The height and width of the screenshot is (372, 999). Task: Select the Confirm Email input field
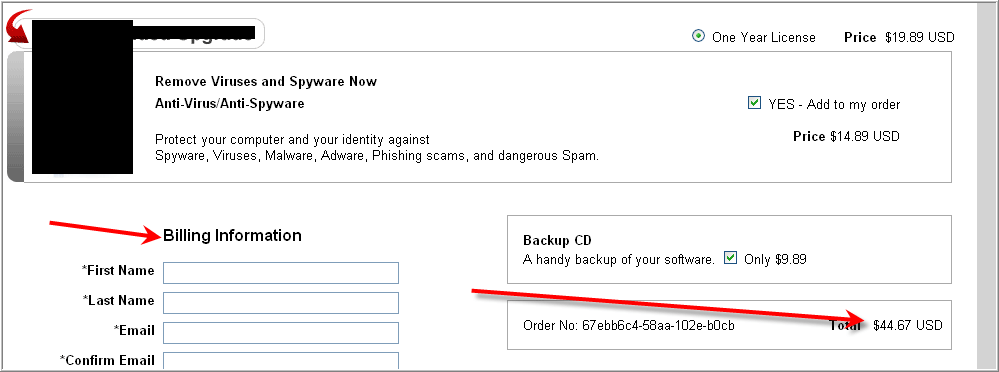(x=281, y=361)
